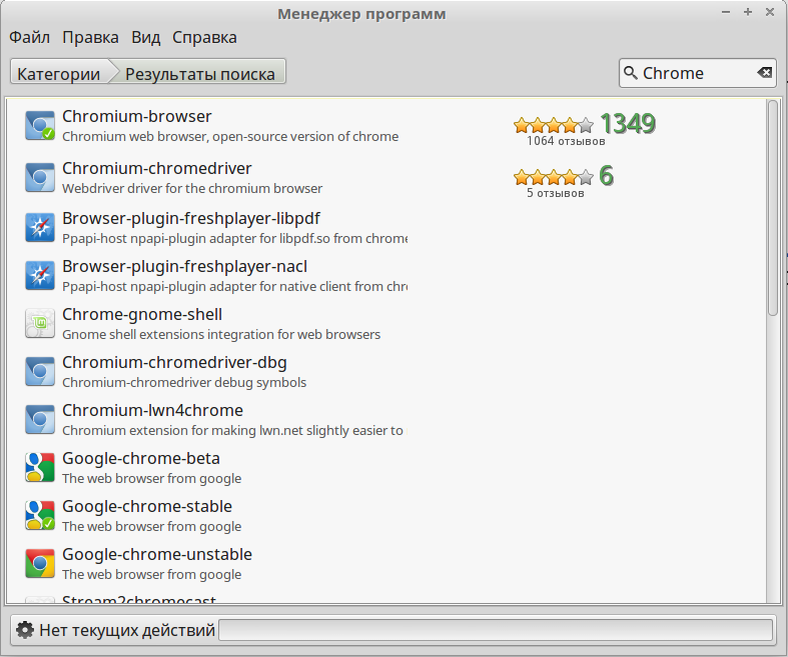The image size is (788, 657).
Task: Click the Google-chrome-beta icon
Action: (x=40, y=467)
